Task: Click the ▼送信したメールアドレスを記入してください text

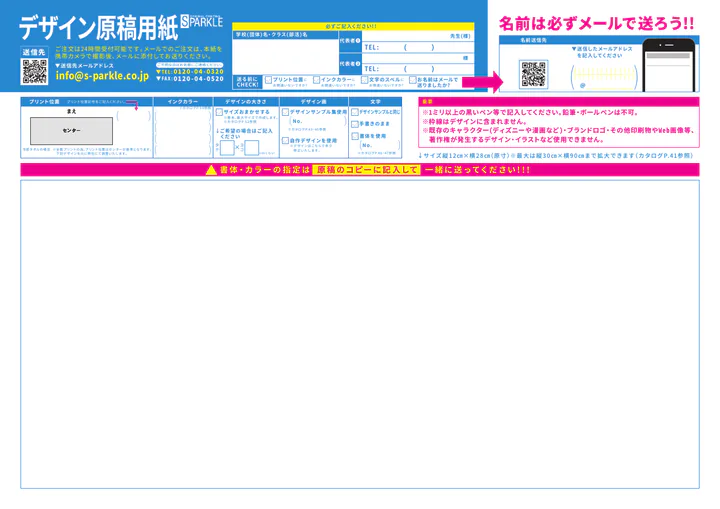Action: (x=602, y=52)
